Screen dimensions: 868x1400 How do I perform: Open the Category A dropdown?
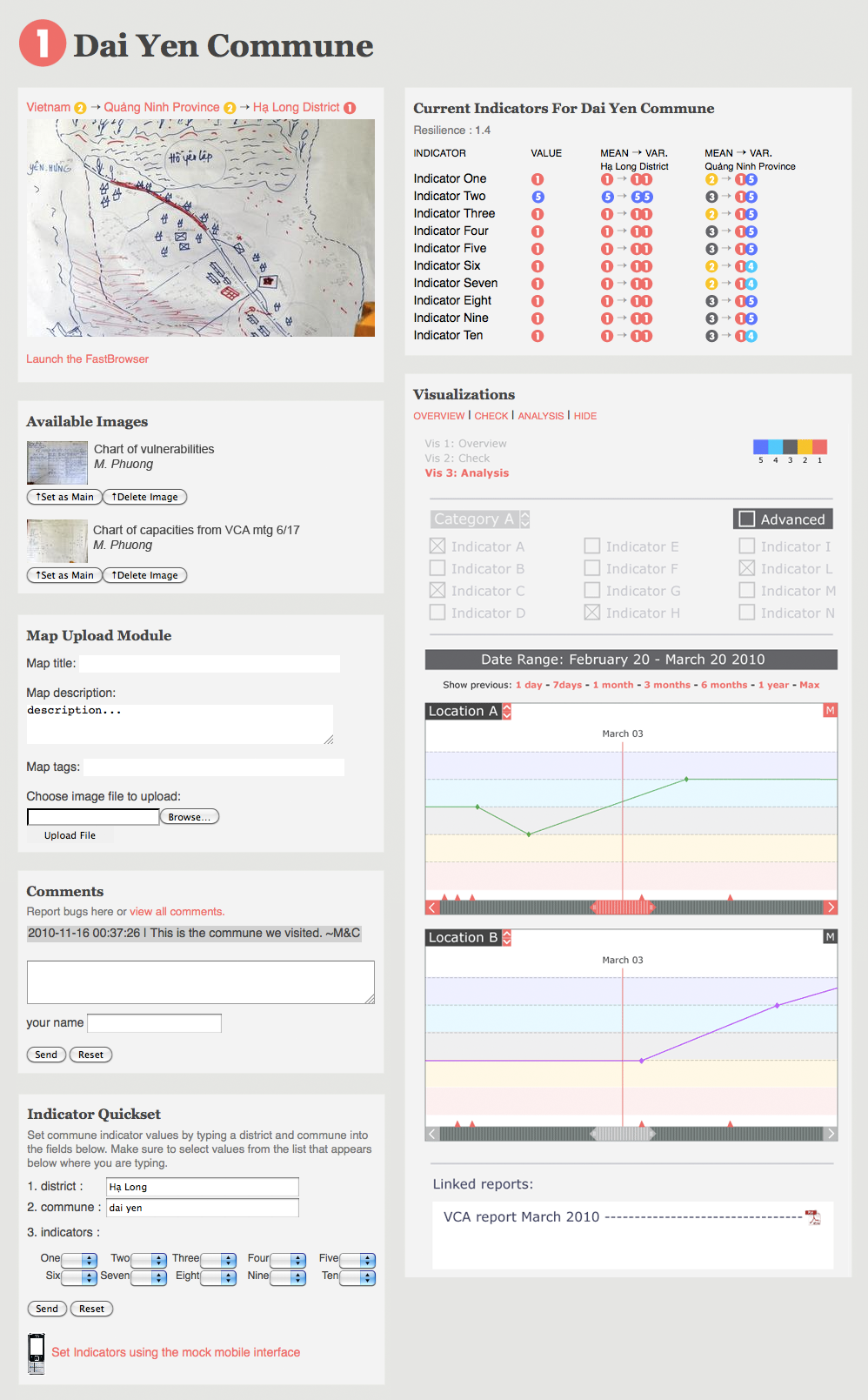(480, 519)
